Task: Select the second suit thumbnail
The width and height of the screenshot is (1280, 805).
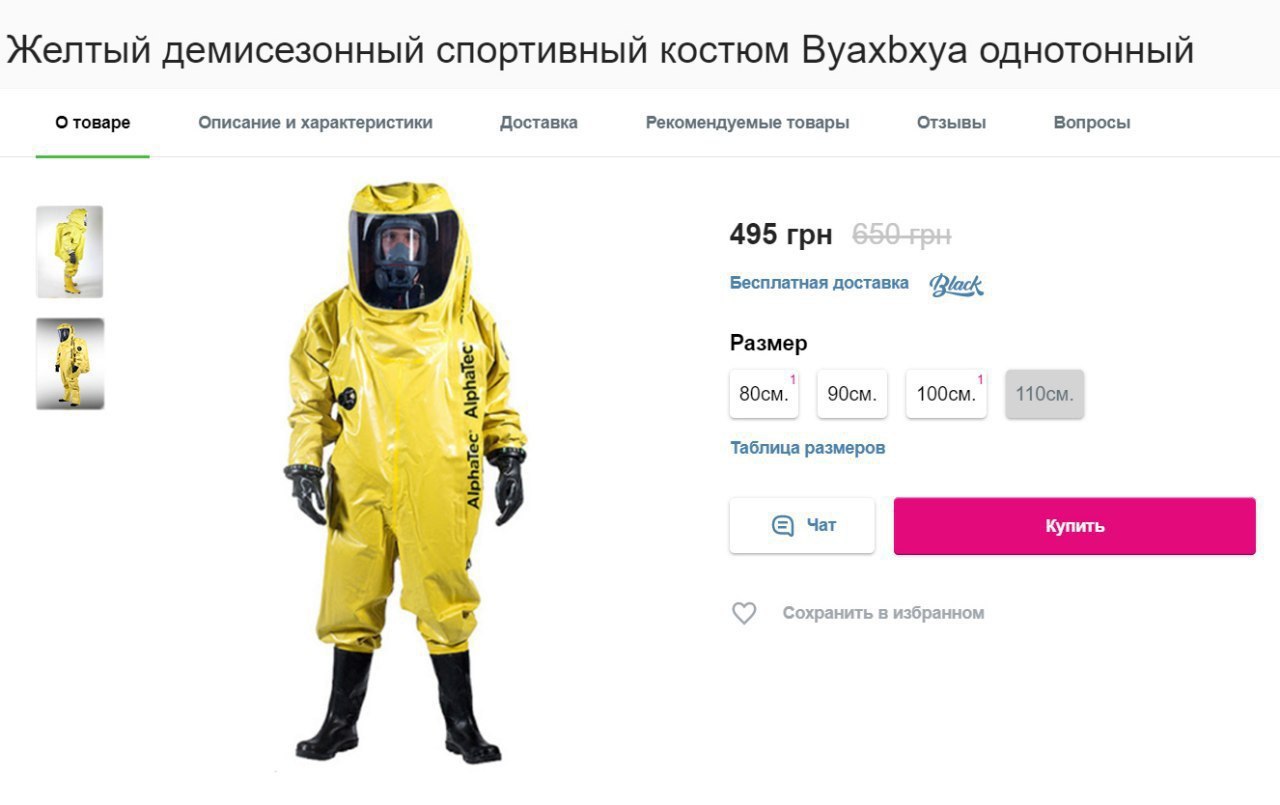Action: 70,364
